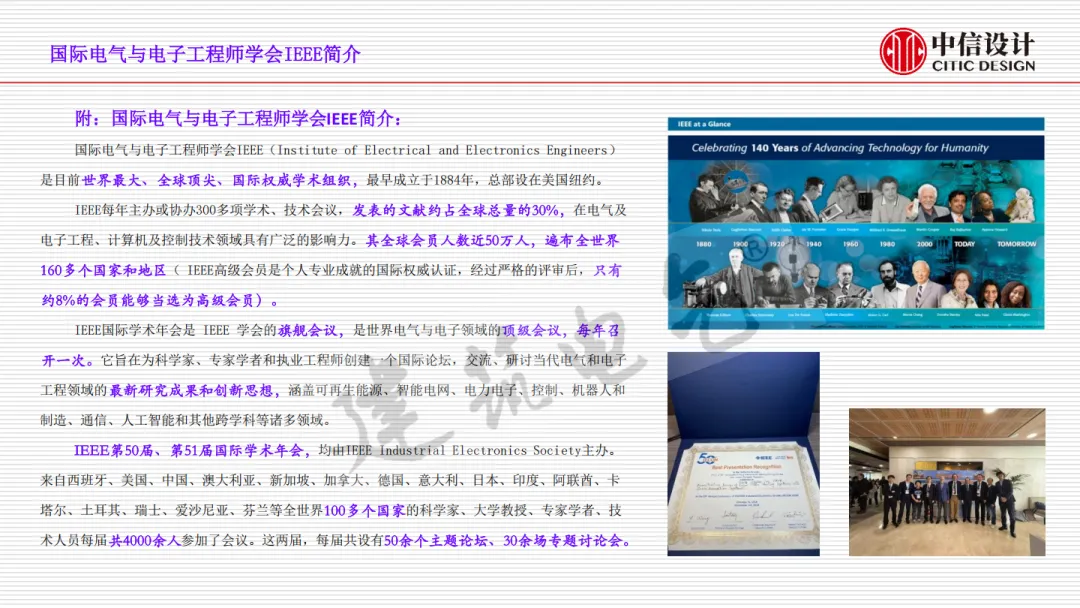
Task: Click the text '最早成立于1884年，总部设在美国纽约'
Action: (481, 180)
